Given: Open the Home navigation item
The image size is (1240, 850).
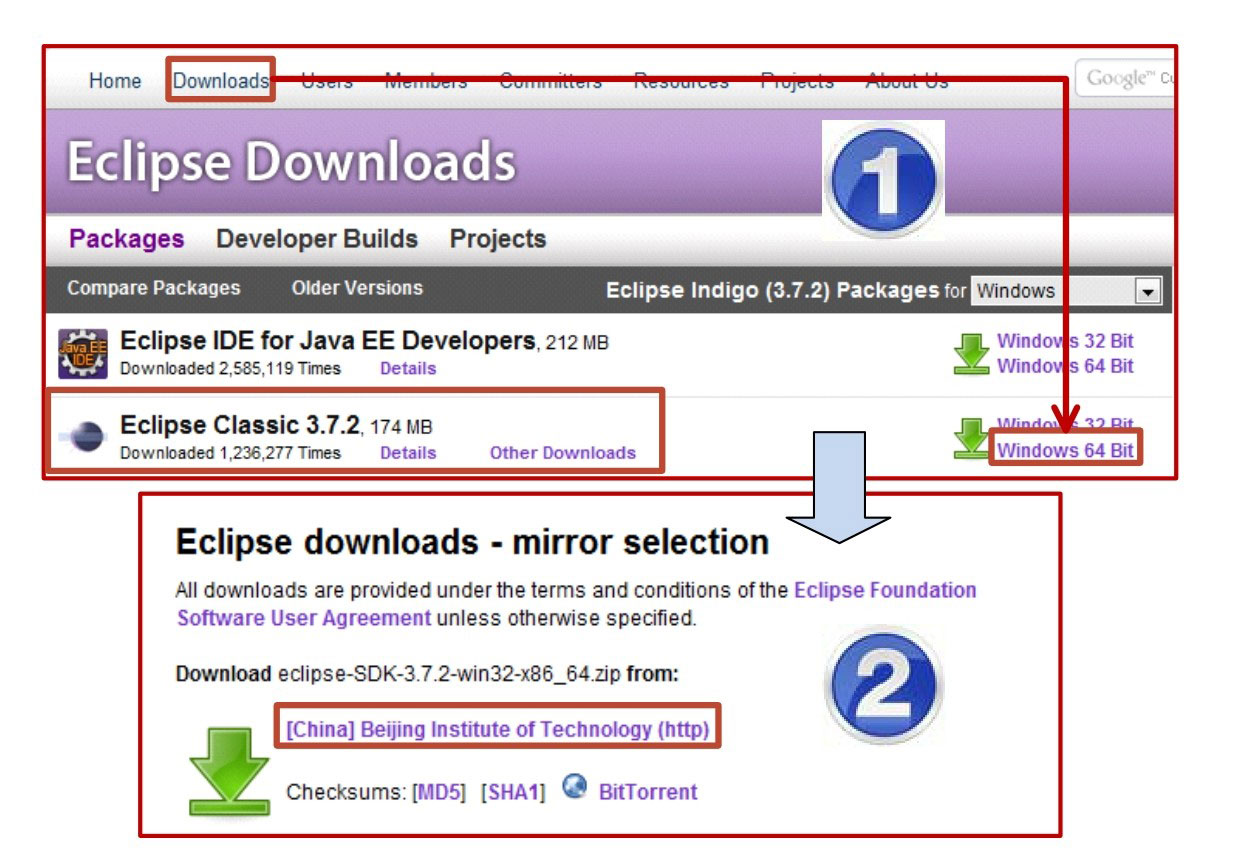Looking at the screenshot, I should (115, 81).
